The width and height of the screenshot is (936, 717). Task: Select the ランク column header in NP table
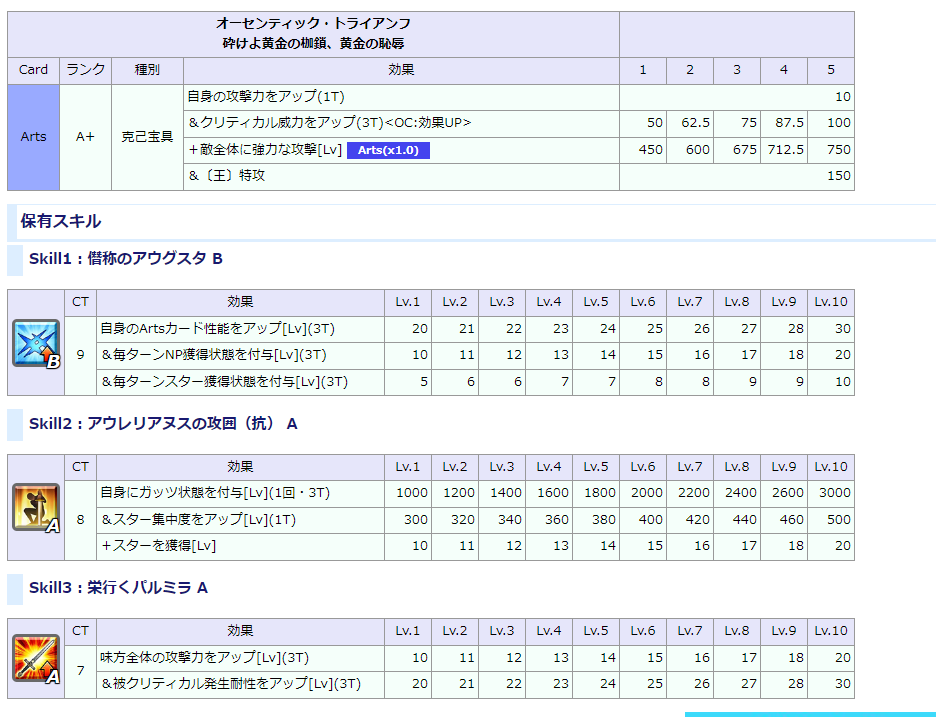pos(85,70)
